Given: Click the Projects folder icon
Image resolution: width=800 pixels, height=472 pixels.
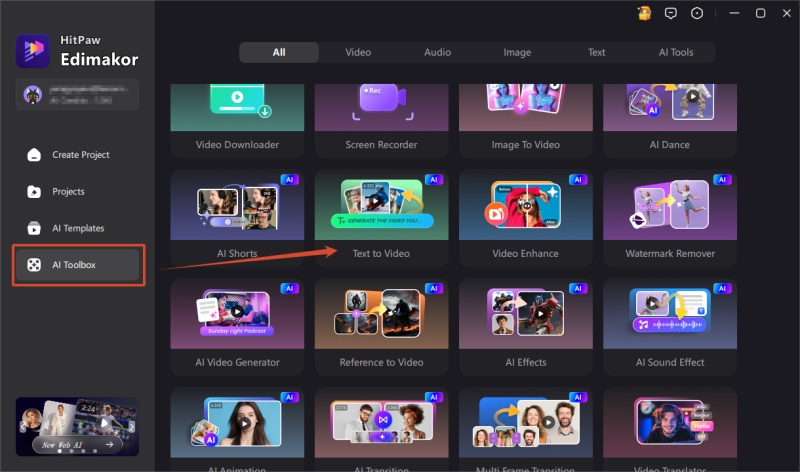Looking at the screenshot, I should 34,191.
